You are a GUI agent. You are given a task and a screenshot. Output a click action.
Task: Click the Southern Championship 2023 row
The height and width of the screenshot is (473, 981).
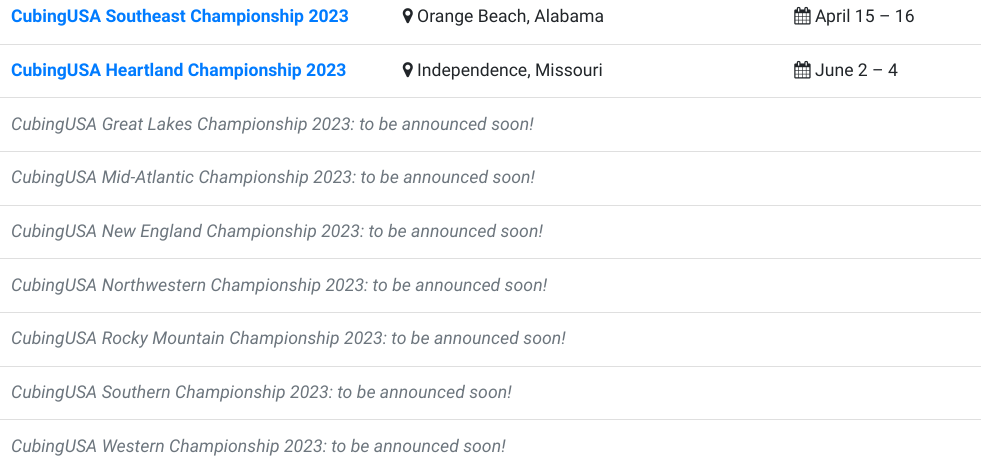(490, 393)
